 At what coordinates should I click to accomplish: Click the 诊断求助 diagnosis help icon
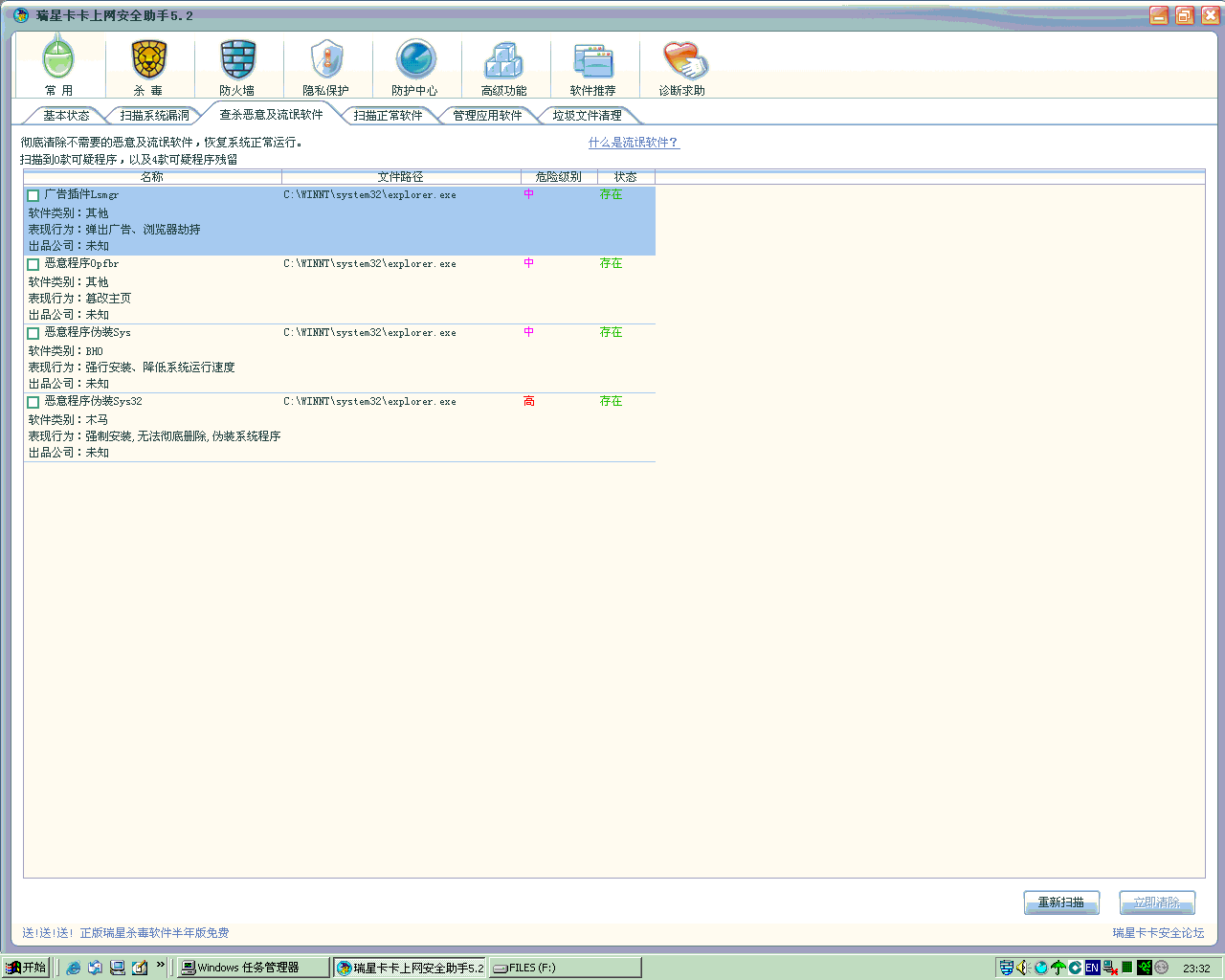[682, 65]
